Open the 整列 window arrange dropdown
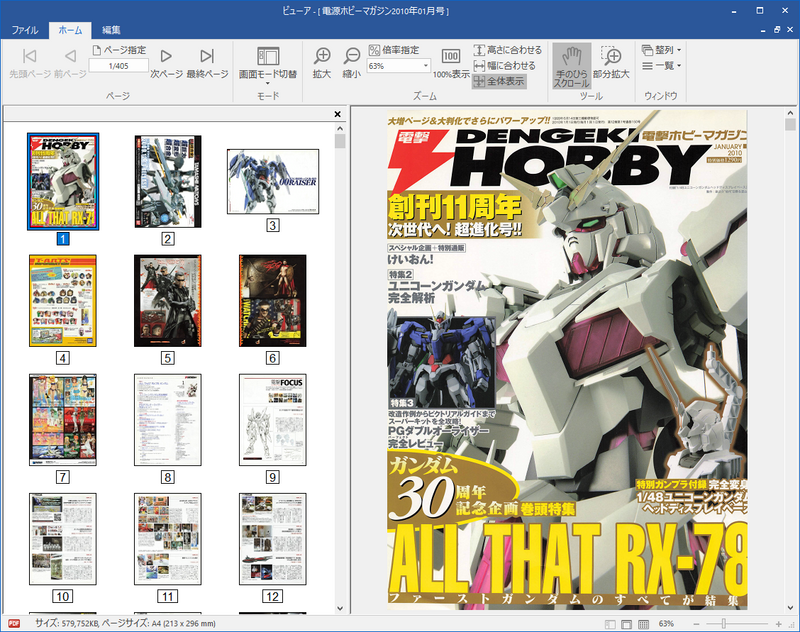 661,50
